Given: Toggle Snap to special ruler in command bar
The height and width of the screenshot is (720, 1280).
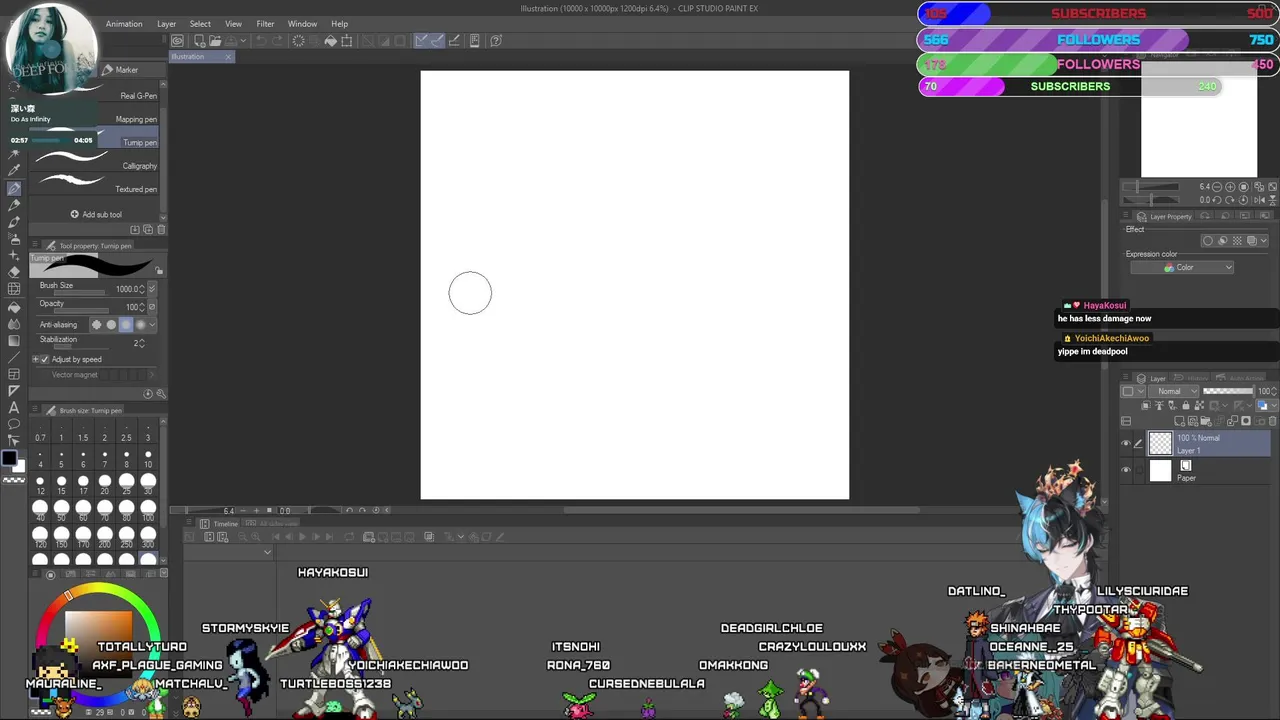Looking at the screenshot, I should pyautogui.click(x=437, y=41).
